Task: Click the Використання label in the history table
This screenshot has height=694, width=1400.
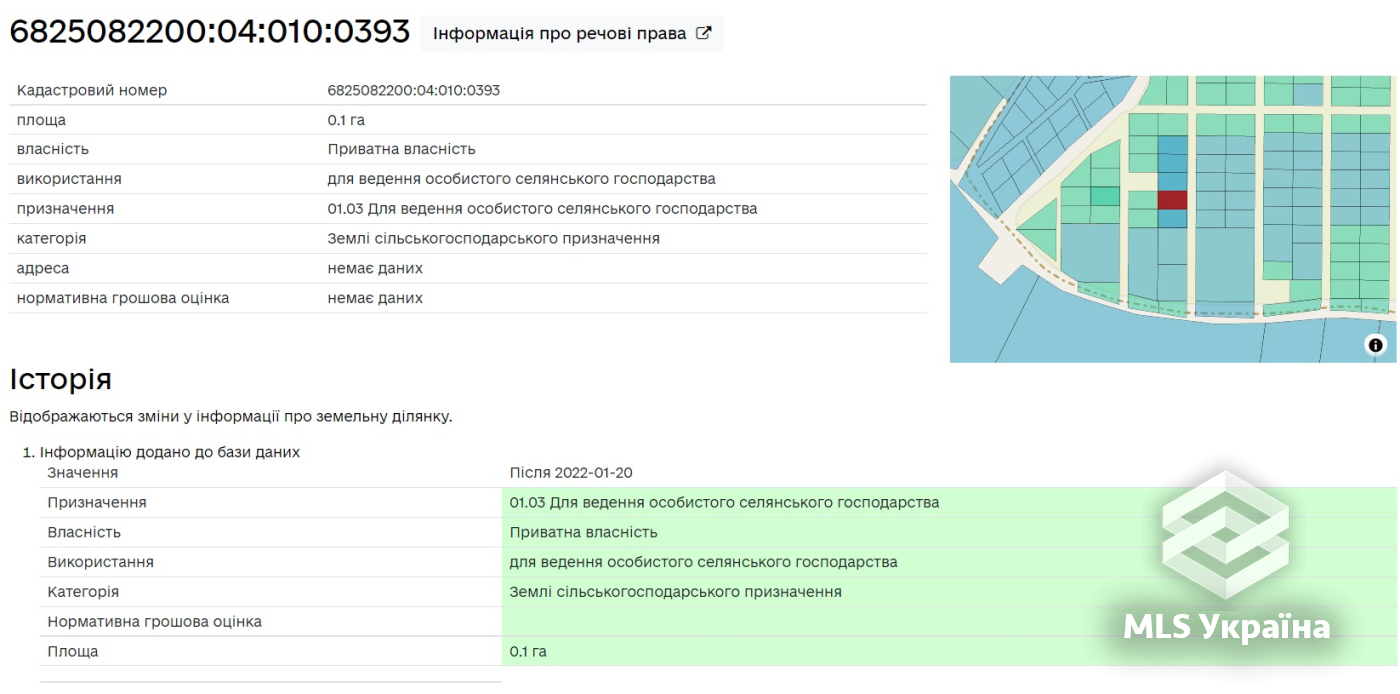Action: pyautogui.click(x=101, y=562)
